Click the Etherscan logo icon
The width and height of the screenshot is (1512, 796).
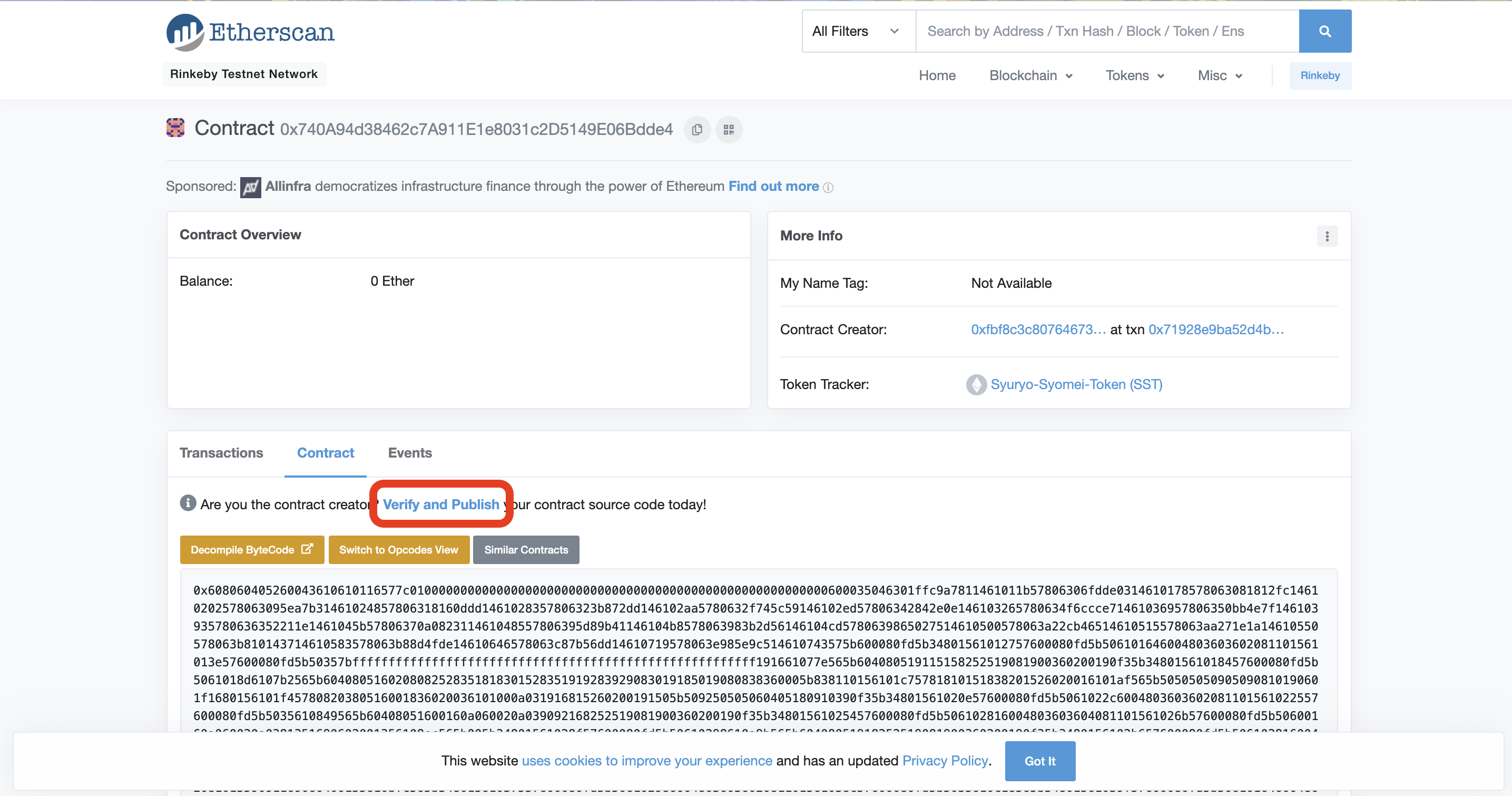click(185, 31)
